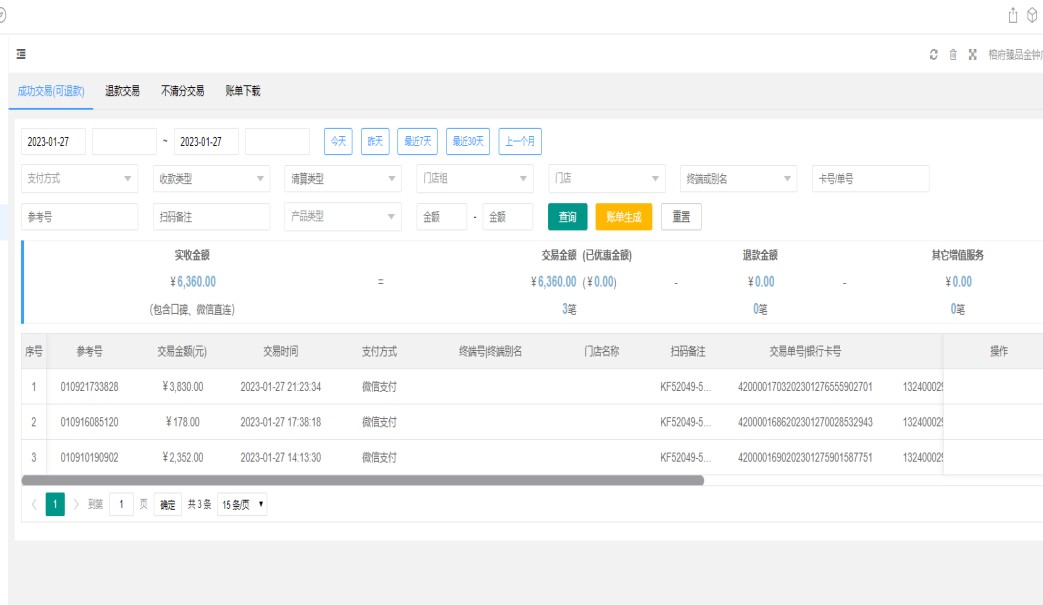Switch to the 退款交易 tab
The width and height of the screenshot is (1043, 605).
tap(123, 91)
